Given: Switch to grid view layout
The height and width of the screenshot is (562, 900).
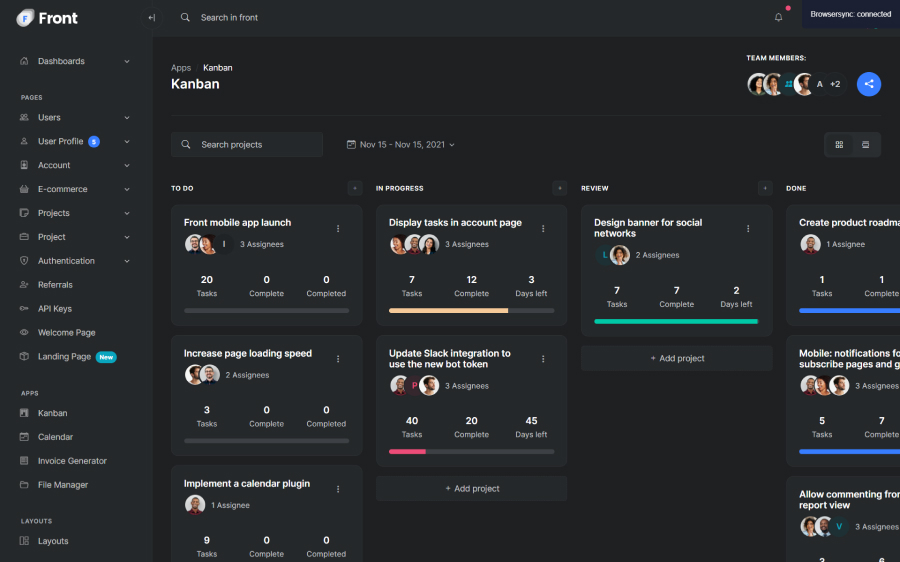Looking at the screenshot, I should tap(839, 145).
